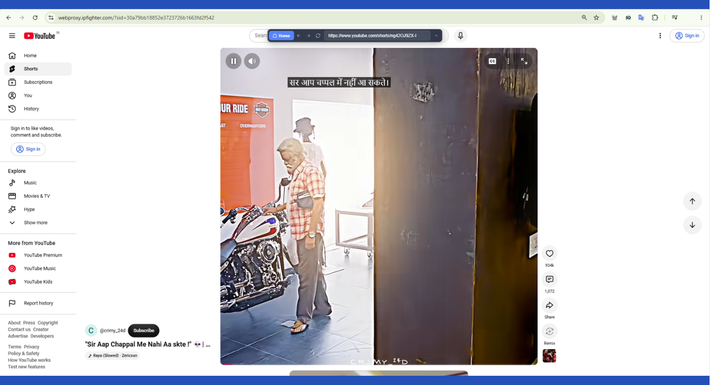Toggle closed captions on the video

[492, 61]
